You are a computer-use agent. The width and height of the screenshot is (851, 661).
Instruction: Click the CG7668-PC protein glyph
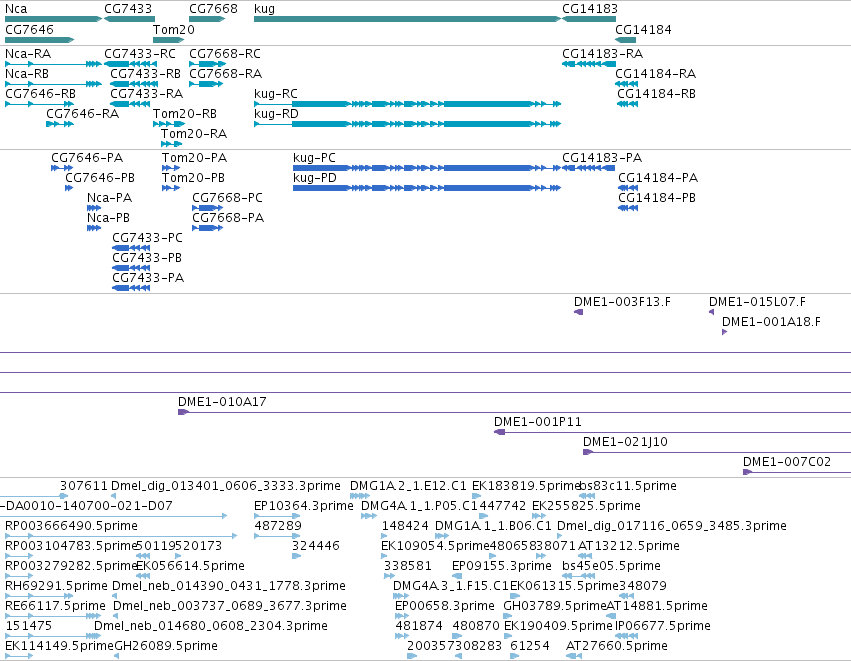(207, 208)
